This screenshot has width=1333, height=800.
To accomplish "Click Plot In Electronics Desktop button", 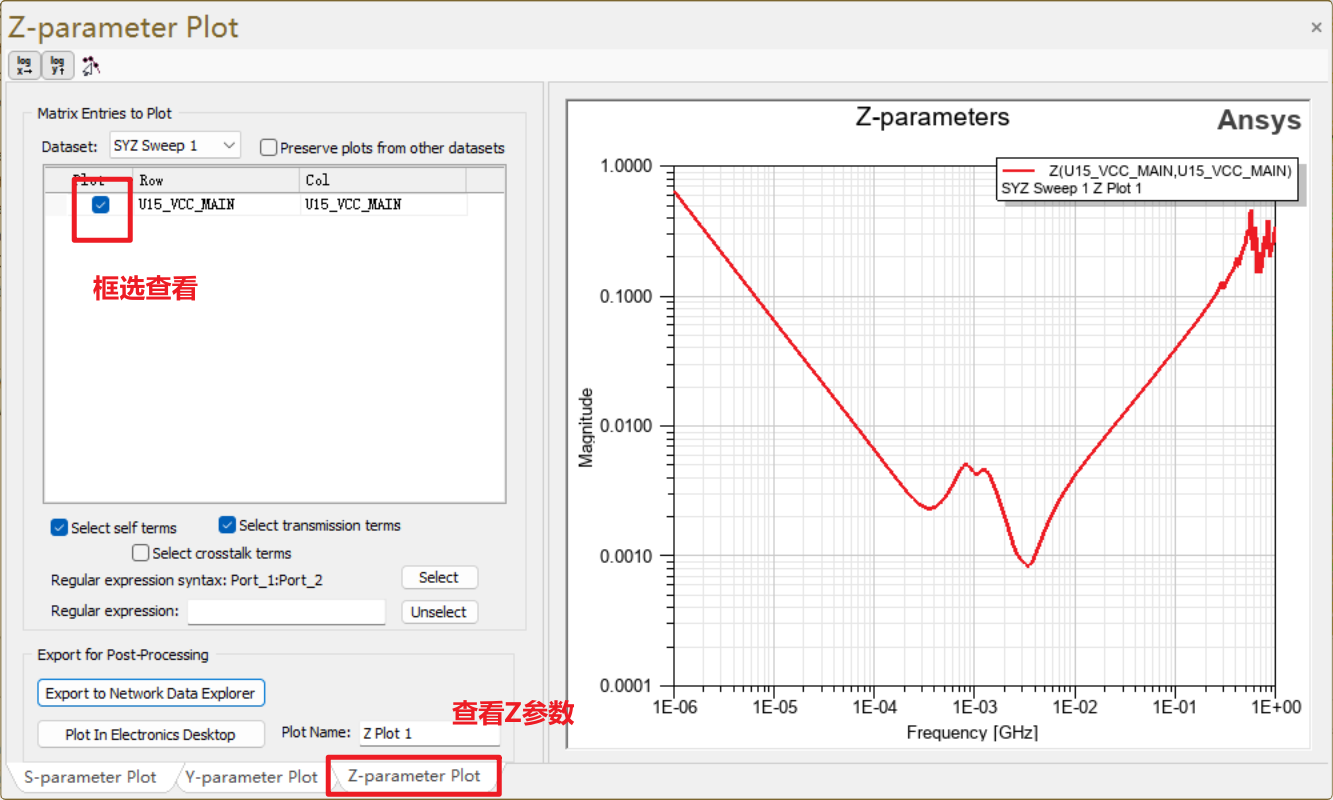I will tap(151, 734).
